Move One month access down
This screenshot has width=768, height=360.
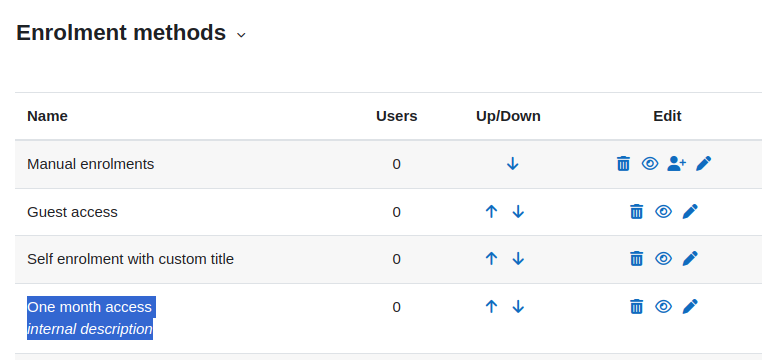pyautogui.click(x=518, y=307)
